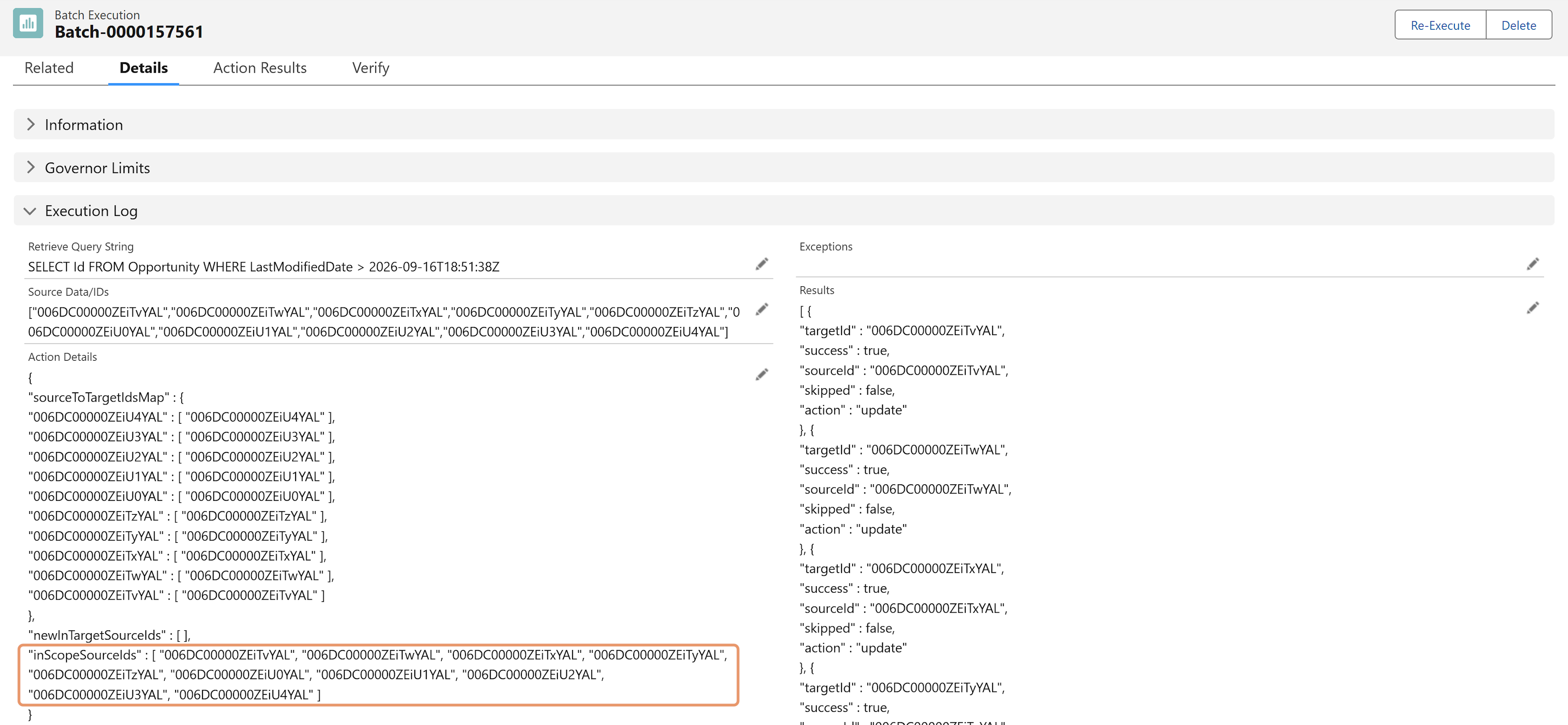Click the SELECT Id FROM Opportunity query text
The height and width of the screenshot is (725, 1568).
pyautogui.click(x=263, y=267)
